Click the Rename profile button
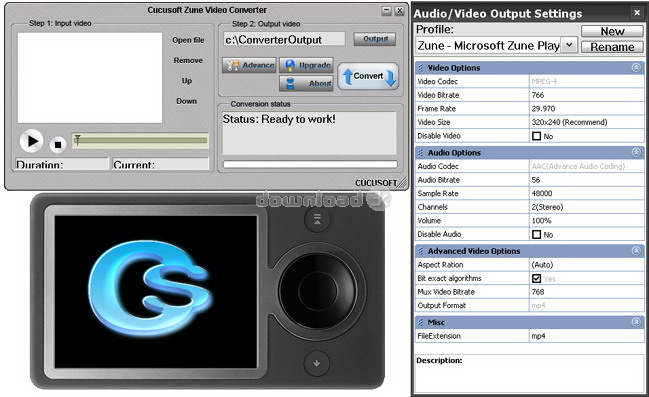Viewport: 649px width, 397px height. 612,47
